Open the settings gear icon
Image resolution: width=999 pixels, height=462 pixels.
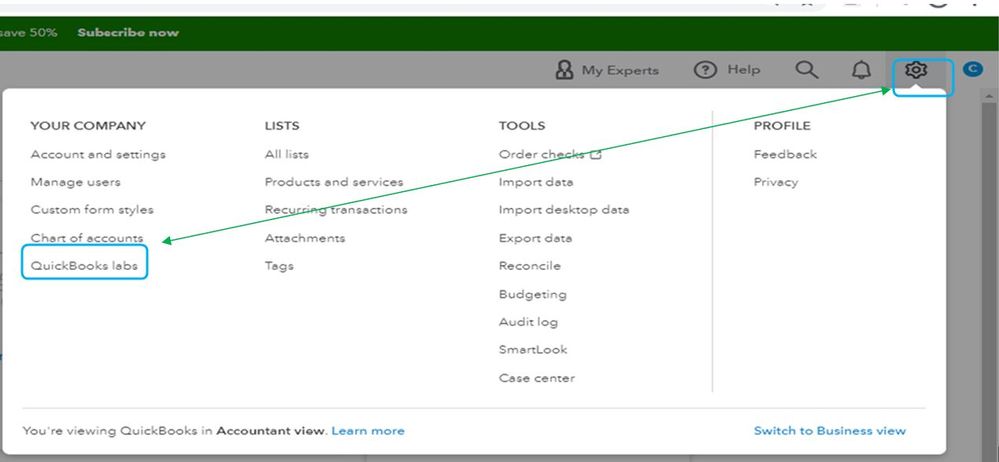pyautogui.click(x=916, y=69)
